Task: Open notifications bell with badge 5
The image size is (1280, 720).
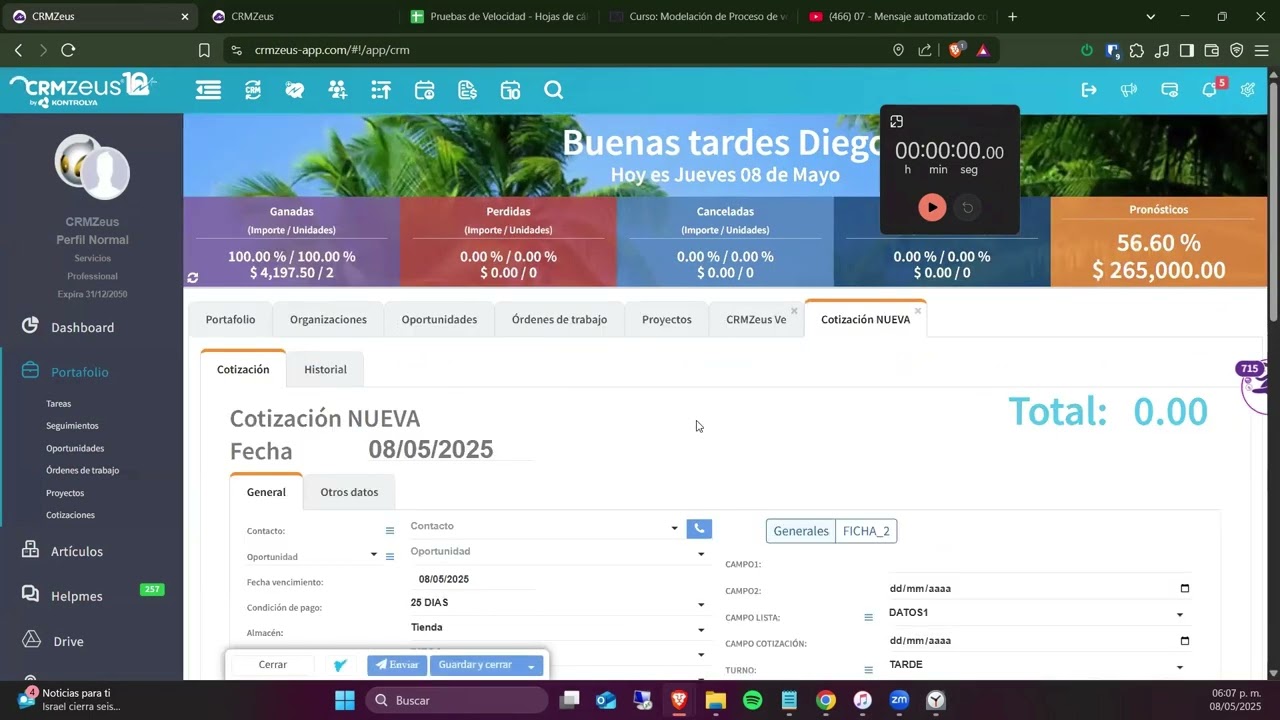Action: click(1210, 90)
